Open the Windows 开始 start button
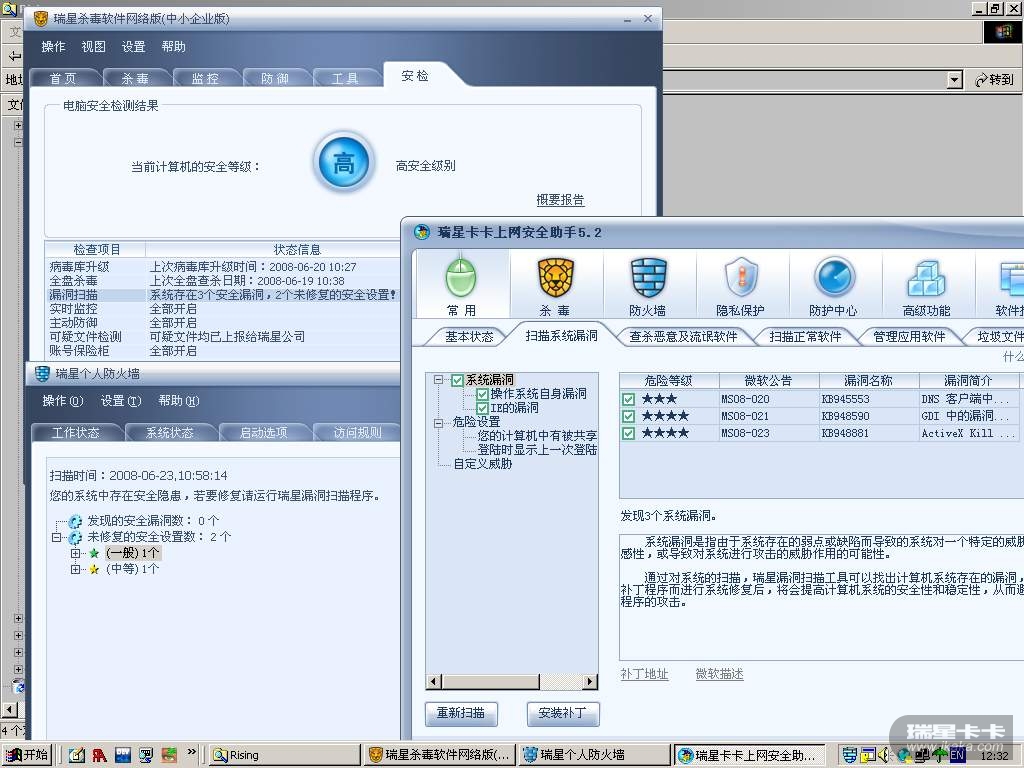 pyautogui.click(x=27, y=755)
